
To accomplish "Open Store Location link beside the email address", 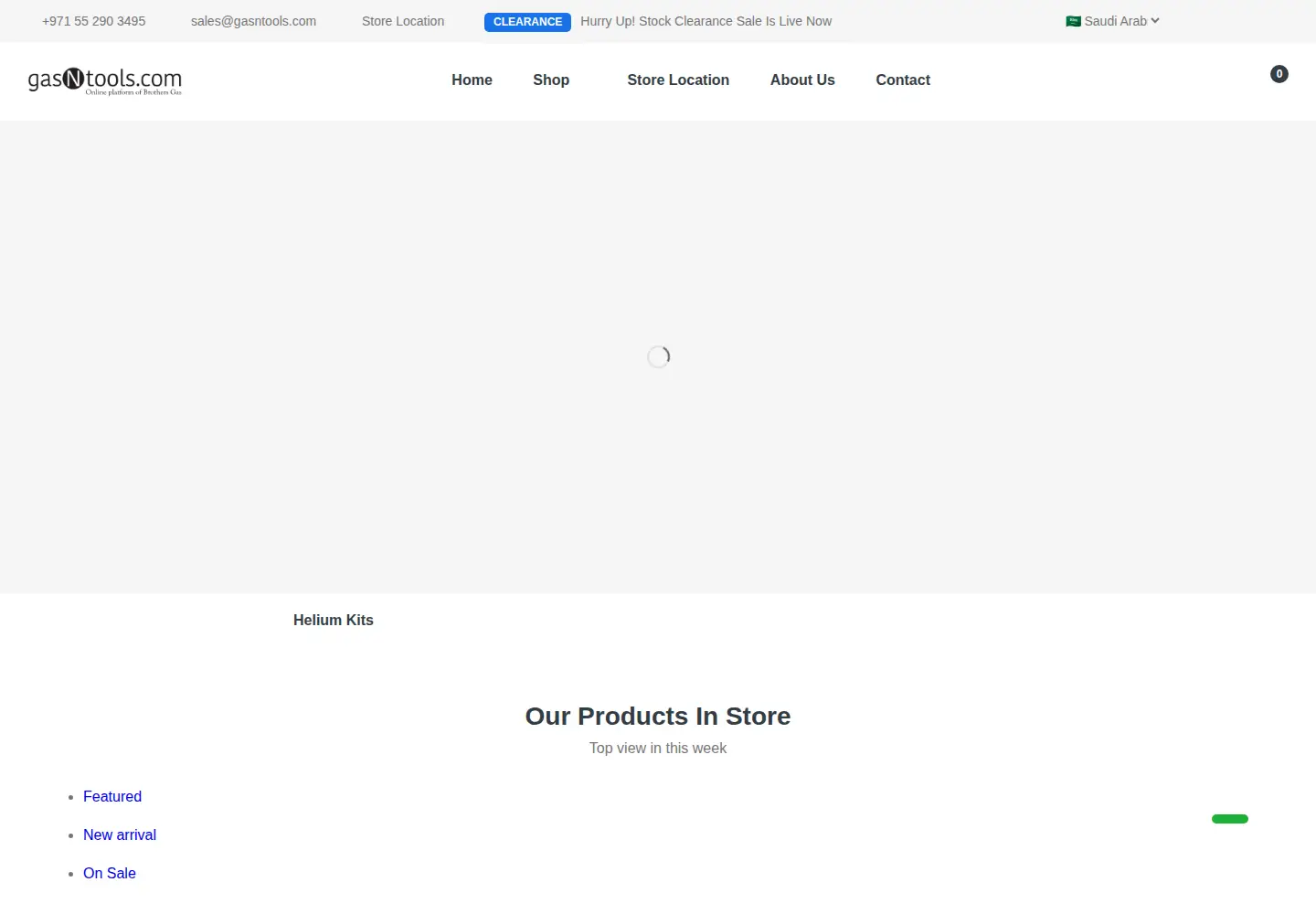I will click(403, 21).
